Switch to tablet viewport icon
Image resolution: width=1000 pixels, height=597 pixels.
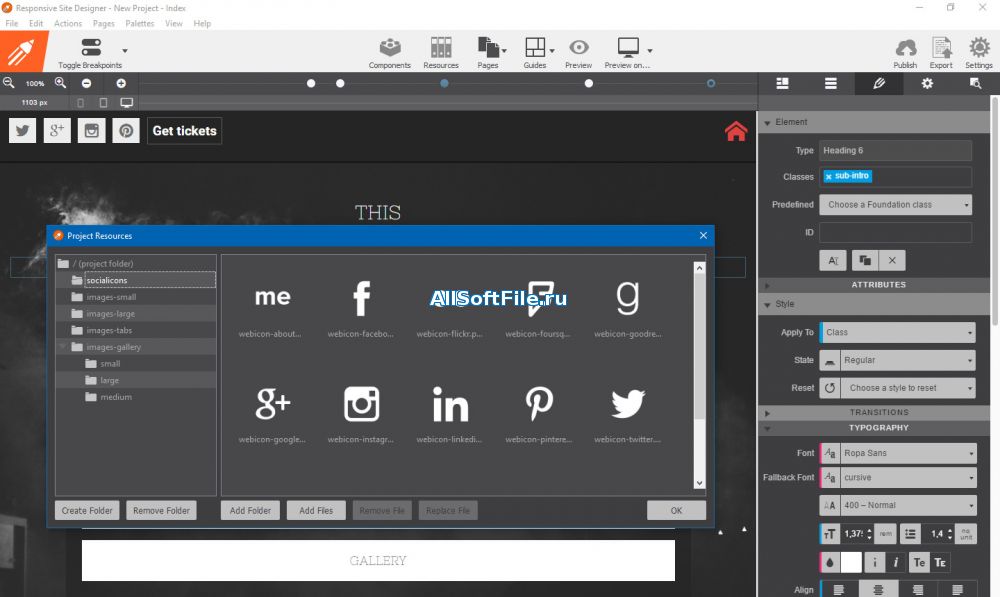(x=103, y=102)
